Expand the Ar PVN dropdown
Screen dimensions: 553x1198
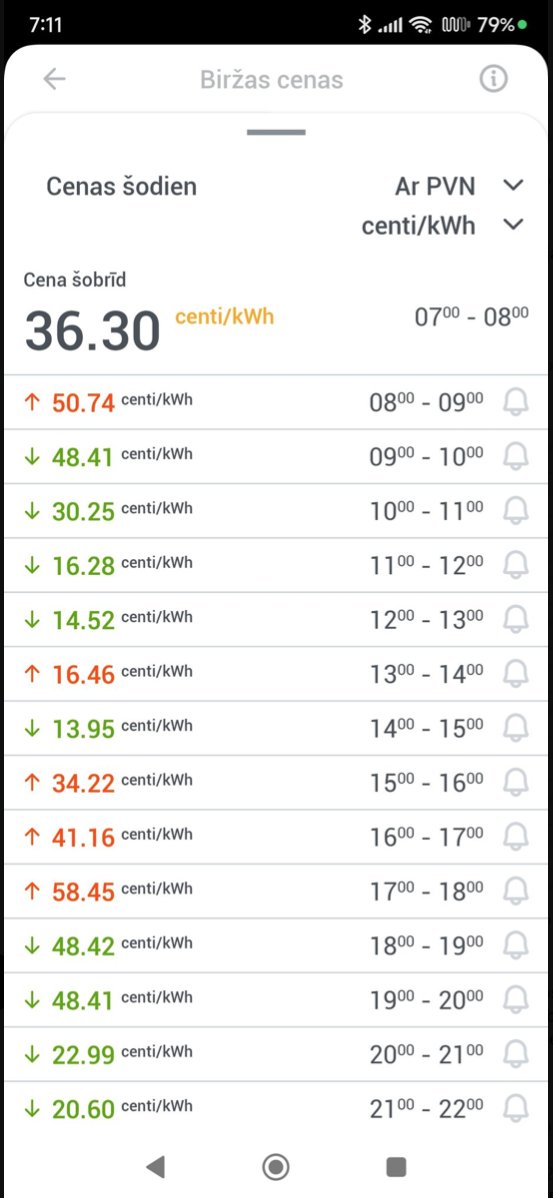coord(459,186)
